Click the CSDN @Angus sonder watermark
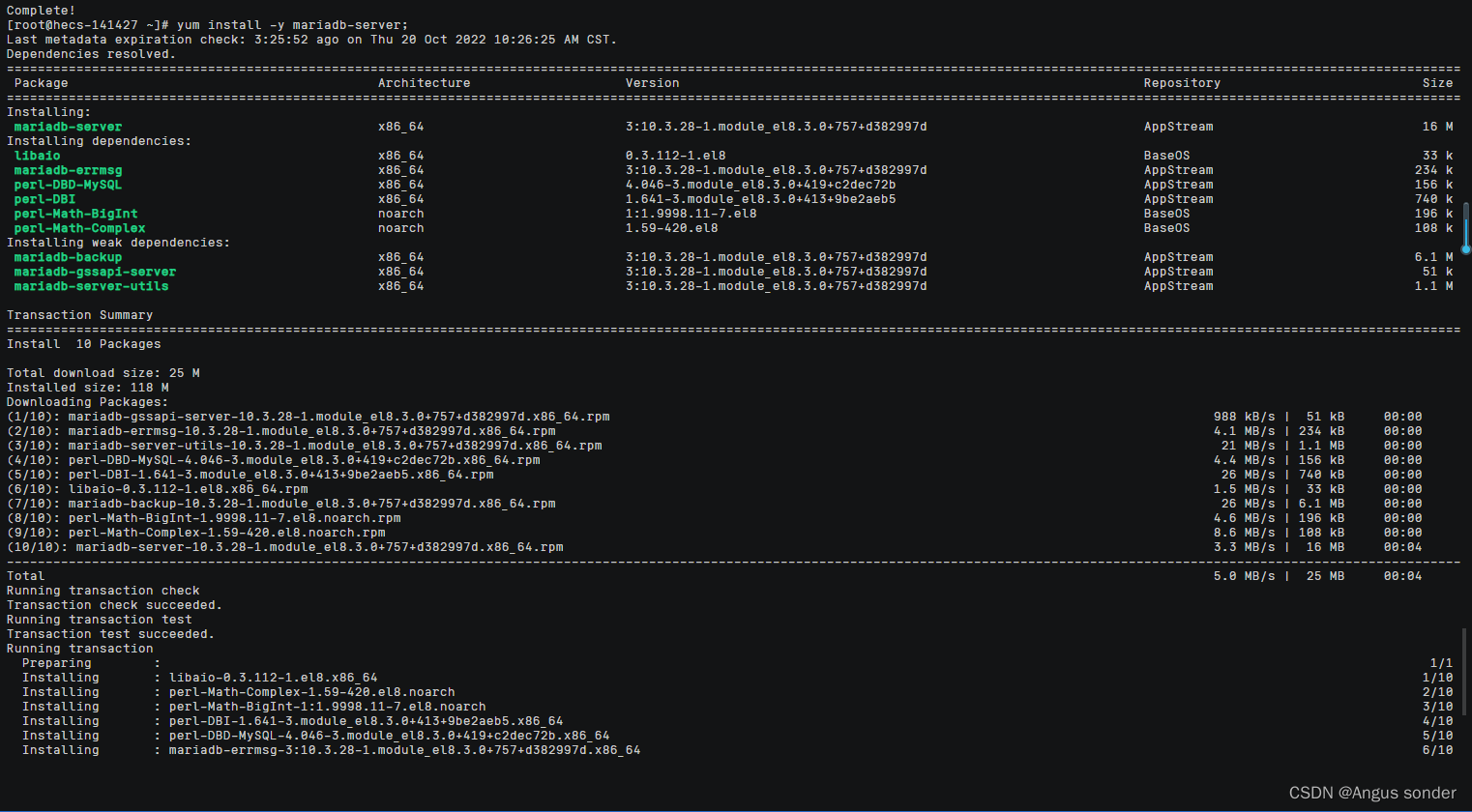This screenshot has height=812, width=1472. click(1370, 793)
